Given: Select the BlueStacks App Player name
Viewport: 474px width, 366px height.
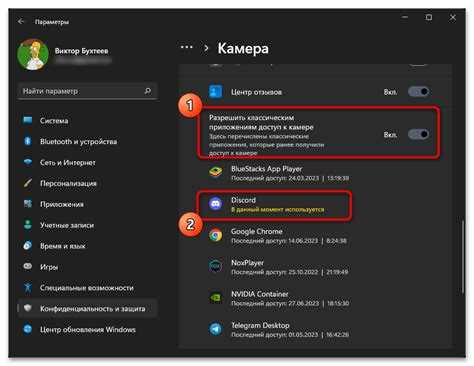Looking at the screenshot, I should (267, 169).
